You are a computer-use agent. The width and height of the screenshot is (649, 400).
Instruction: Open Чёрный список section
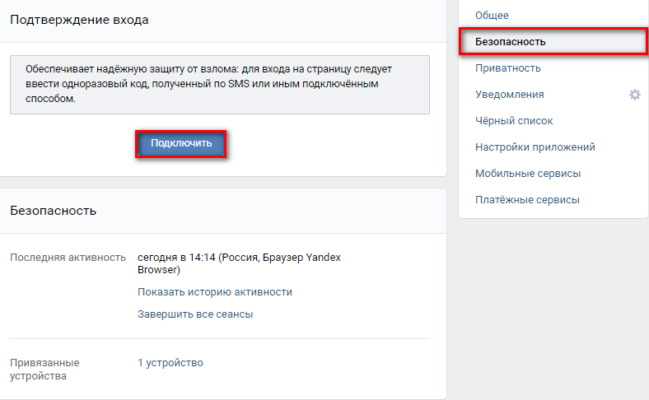[x=514, y=121]
